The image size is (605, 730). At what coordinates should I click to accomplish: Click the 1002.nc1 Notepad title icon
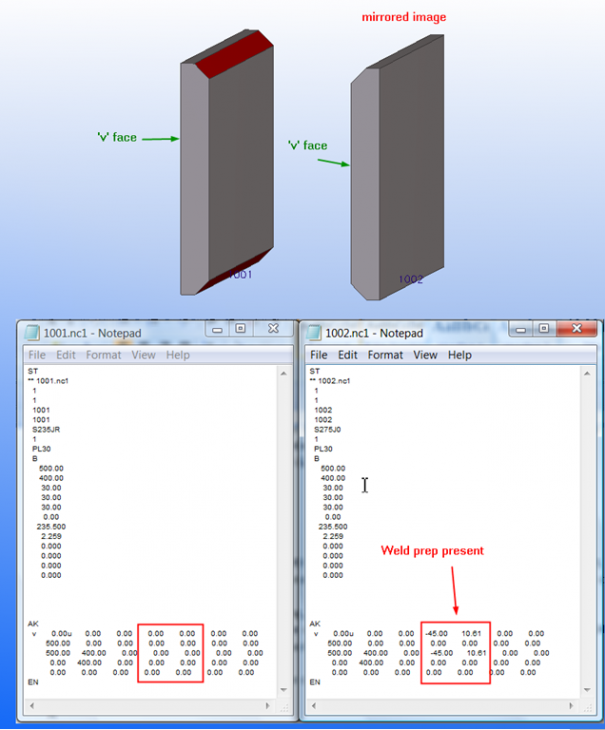tap(314, 333)
